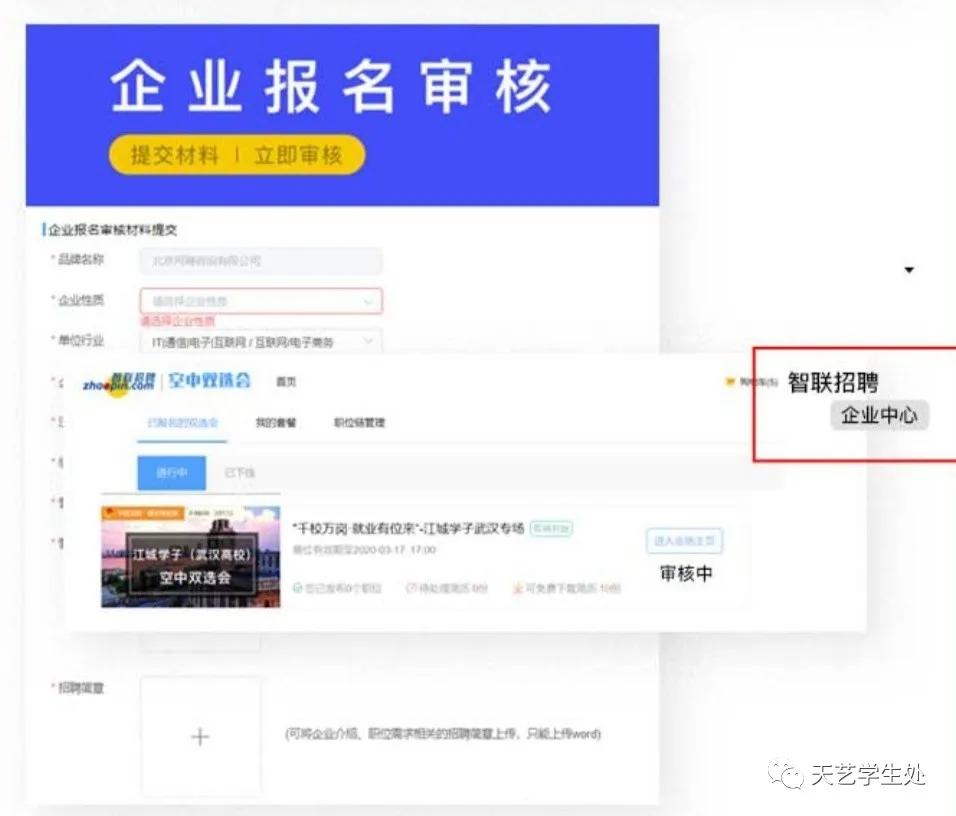Click the pending resumes icon
Viewport: 956px width, 816px height.
pyautogui.click(x=412, y=588)
